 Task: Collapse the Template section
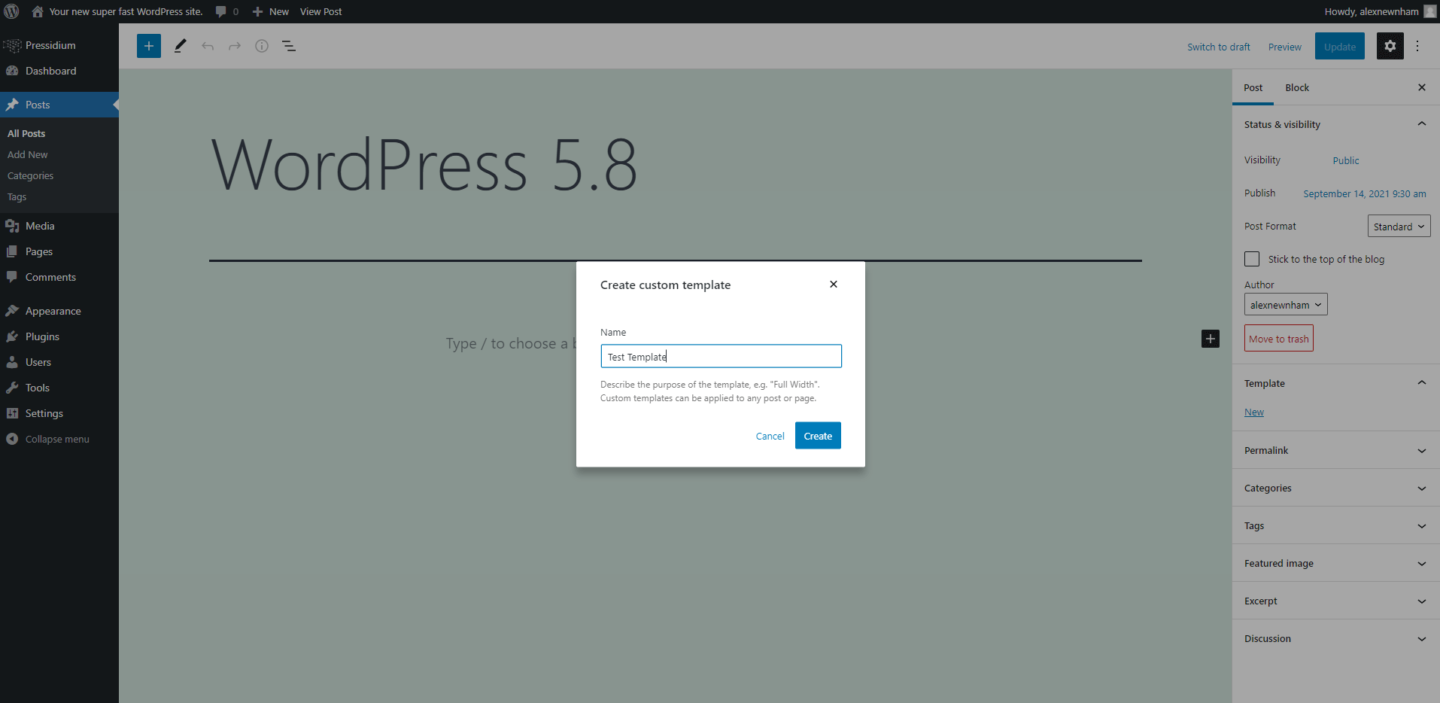click(x=1336, y=383)
